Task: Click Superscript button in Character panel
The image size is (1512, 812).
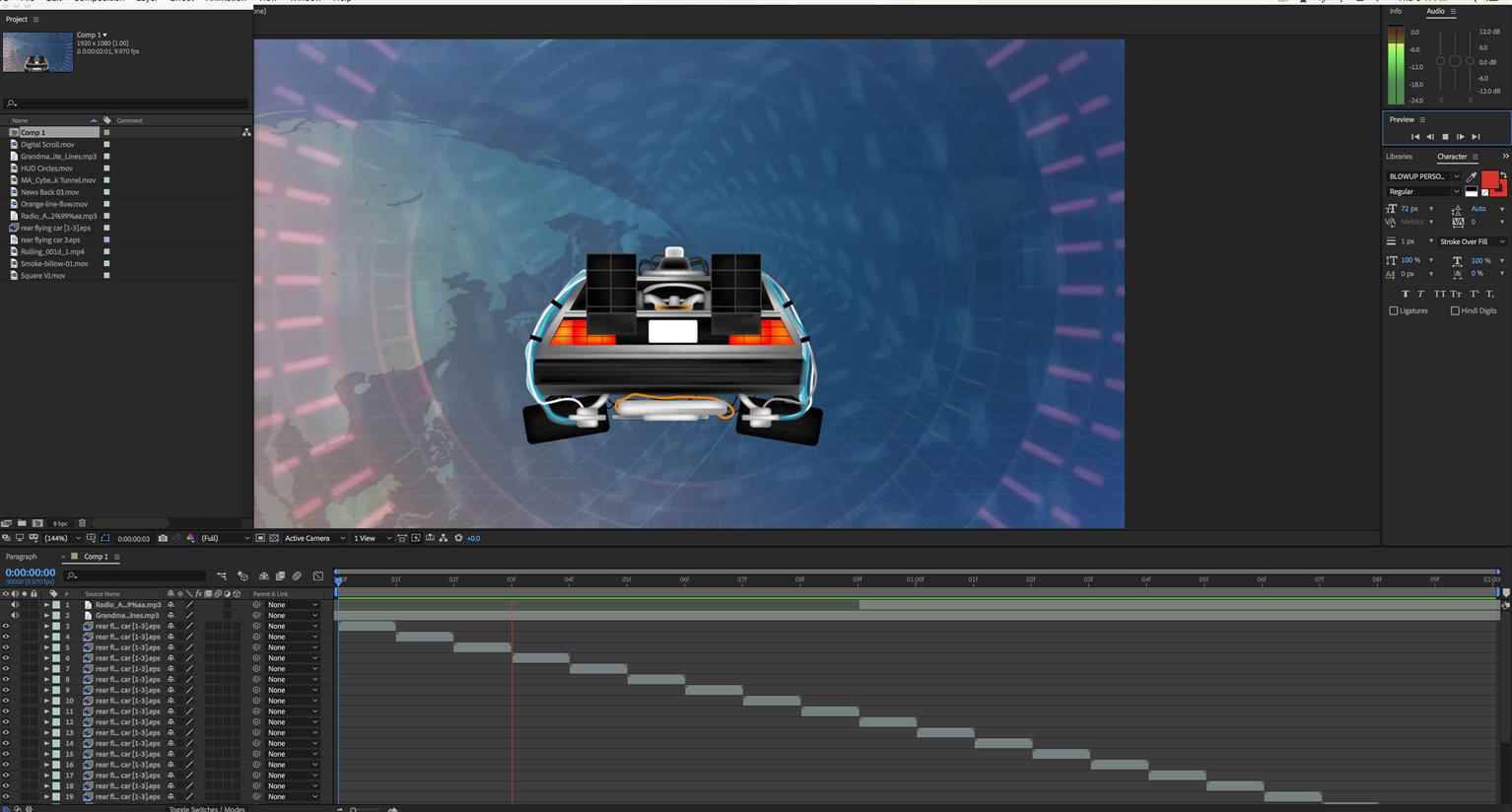Action: (1475, 294)
